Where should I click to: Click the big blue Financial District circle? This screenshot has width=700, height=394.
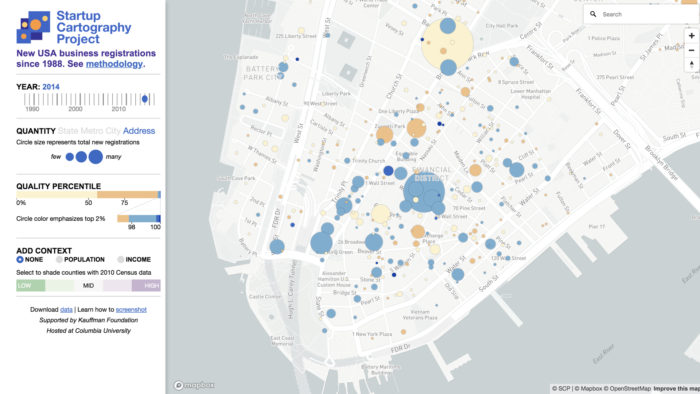[424, 192]
